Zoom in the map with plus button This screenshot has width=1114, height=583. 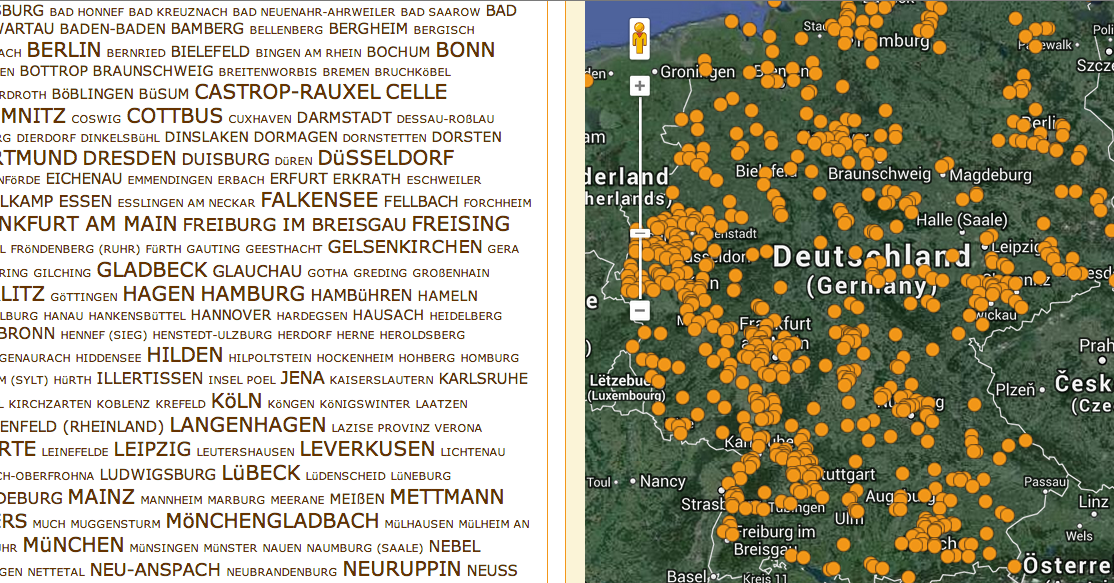639,87
